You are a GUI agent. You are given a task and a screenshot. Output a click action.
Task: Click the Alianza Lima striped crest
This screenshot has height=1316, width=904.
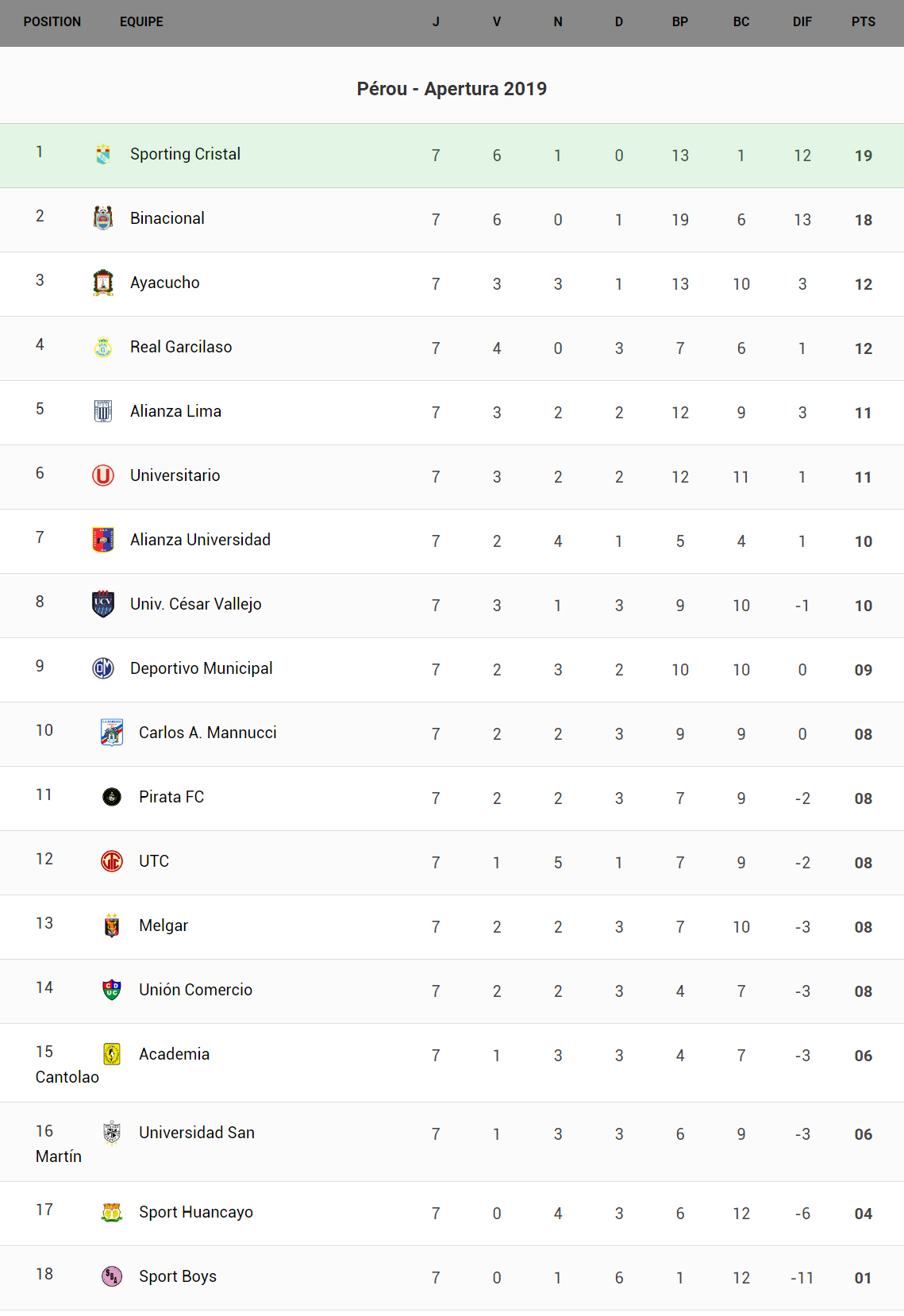pyautogui.click(x=103, y=411)
